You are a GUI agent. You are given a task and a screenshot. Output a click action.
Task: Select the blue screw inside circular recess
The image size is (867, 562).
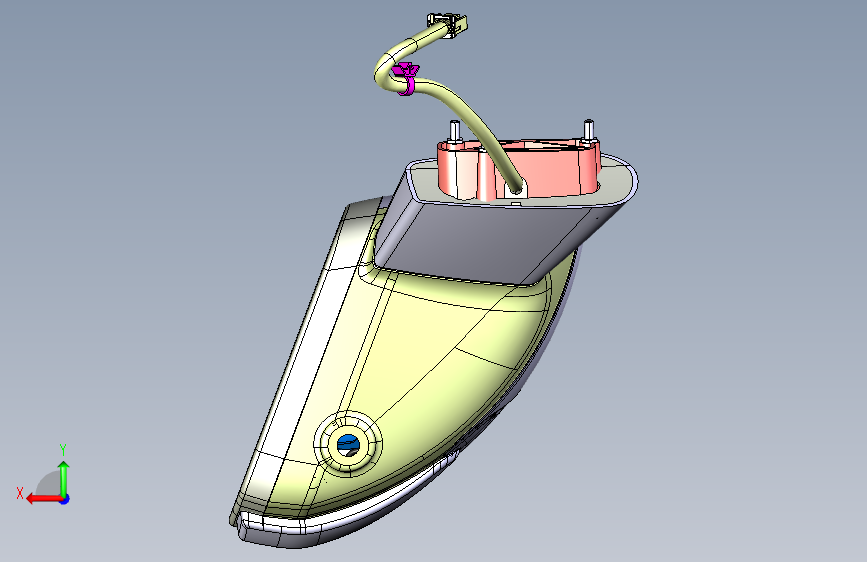pos(348,443)
